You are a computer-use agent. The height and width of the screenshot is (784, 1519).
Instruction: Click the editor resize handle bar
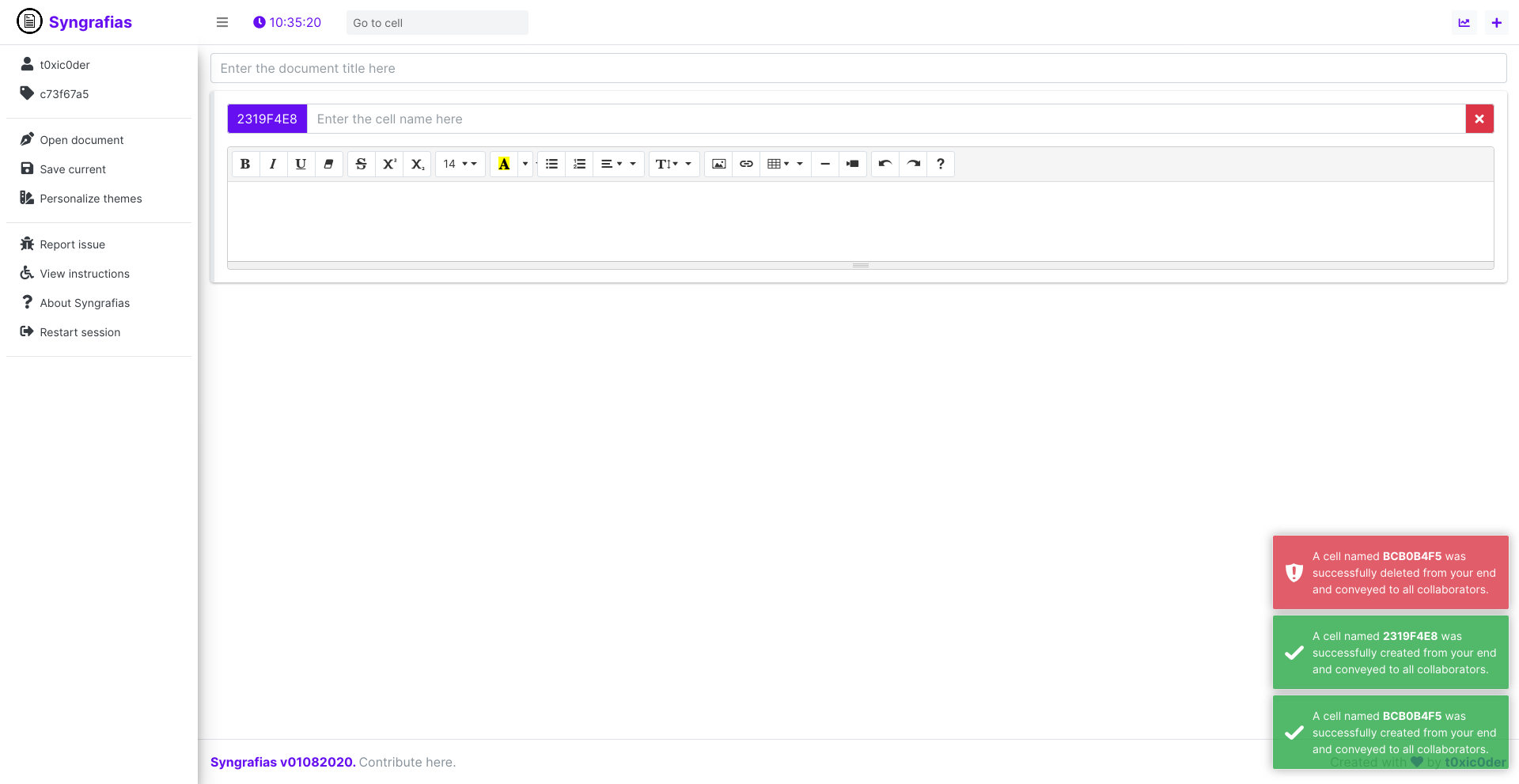coord(861,266)
